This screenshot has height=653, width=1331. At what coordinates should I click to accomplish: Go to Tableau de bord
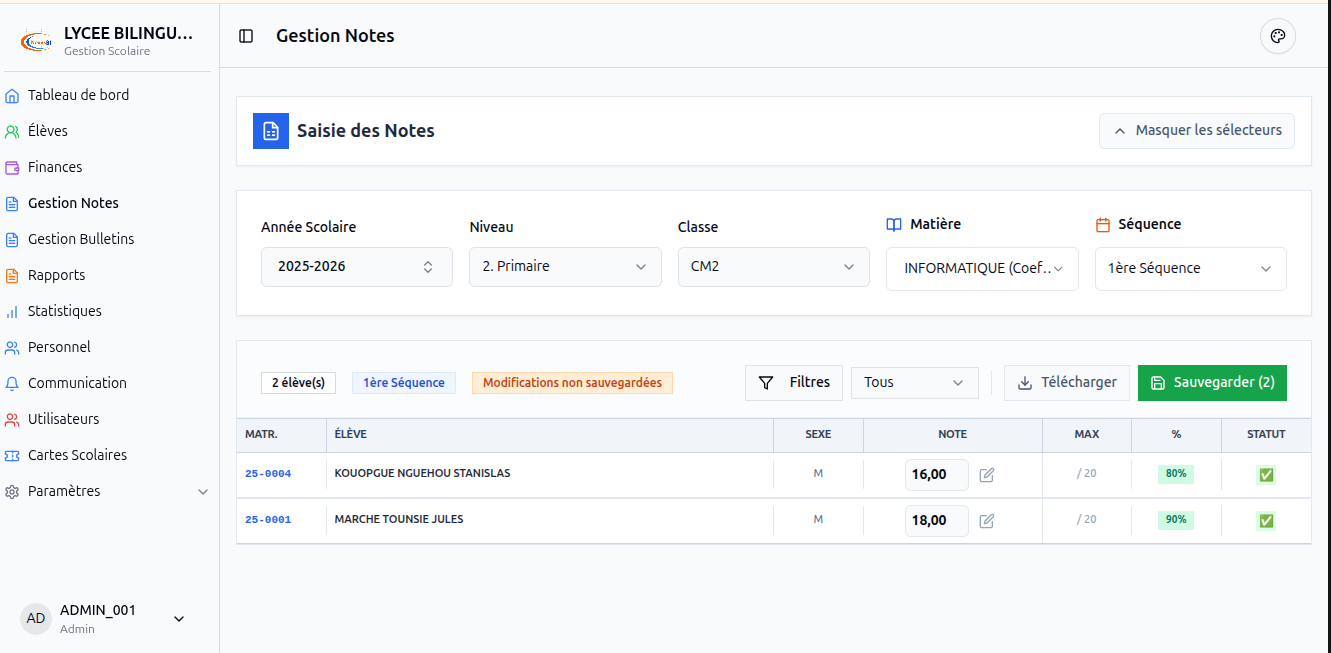pyautogui.click(x=78, y=96)
